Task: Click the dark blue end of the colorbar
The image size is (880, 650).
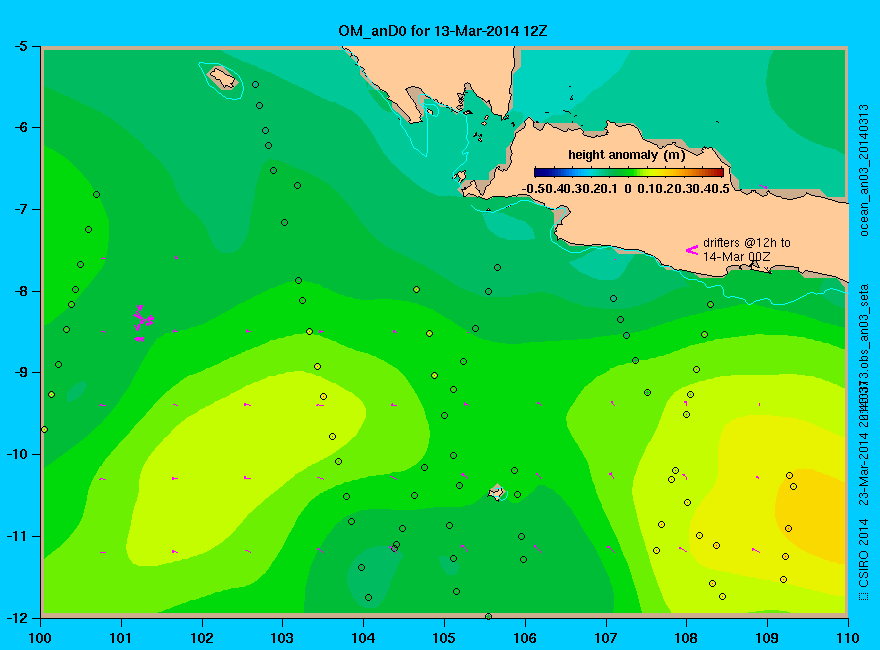Action: 539,173
